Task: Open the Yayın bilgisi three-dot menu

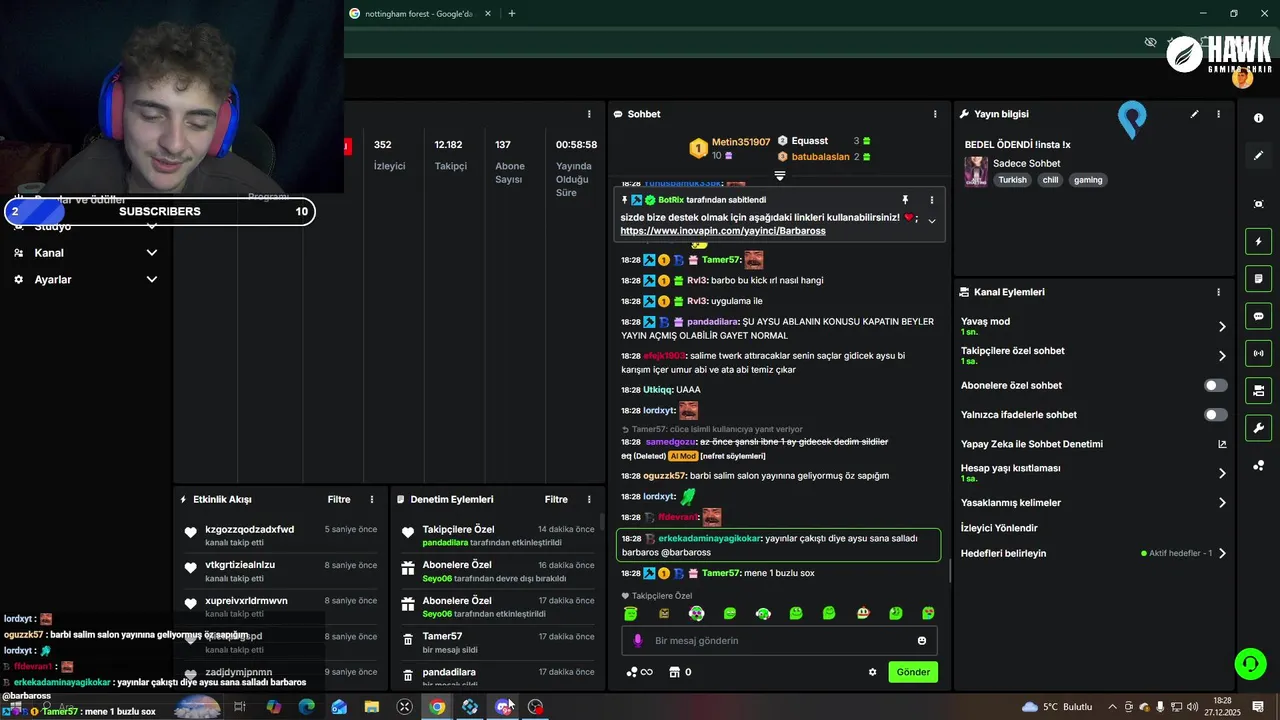Action: click(1218, 114)
